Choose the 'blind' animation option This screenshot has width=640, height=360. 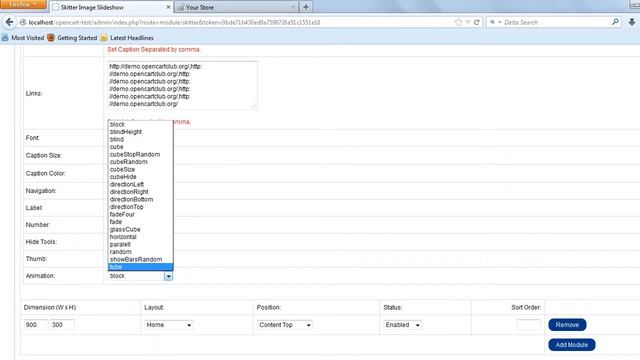(140, 139)
